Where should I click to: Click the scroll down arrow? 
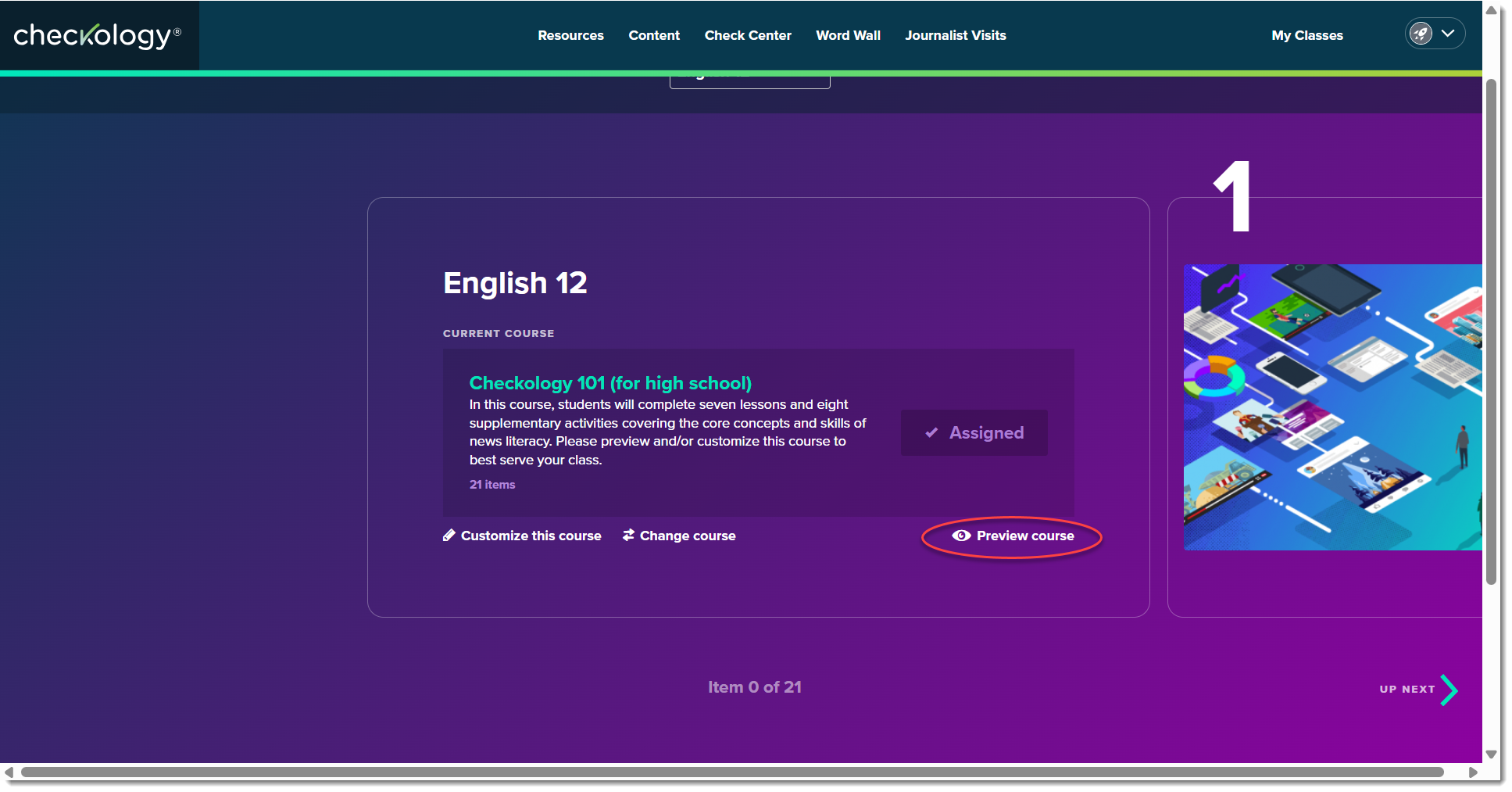tap(1491, 754)
